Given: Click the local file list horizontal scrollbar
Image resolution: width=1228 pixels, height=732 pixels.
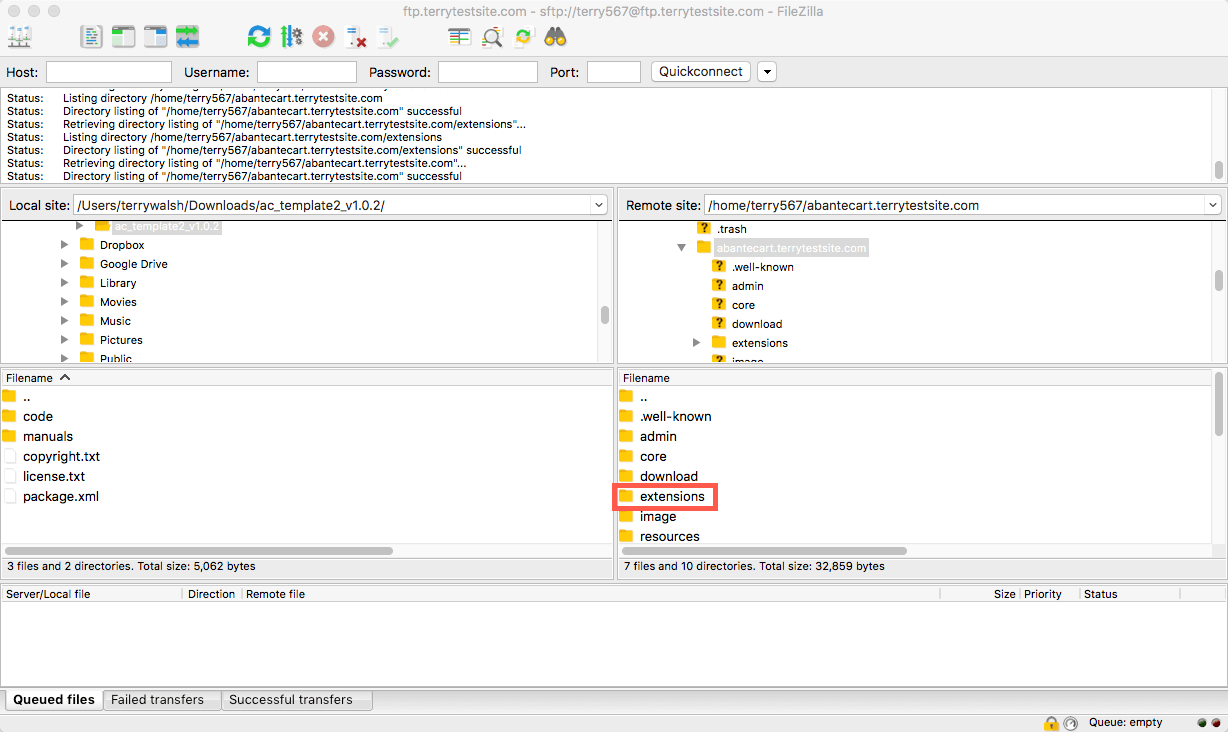Looking at the screenshot, I should click(x=199, y=551).
